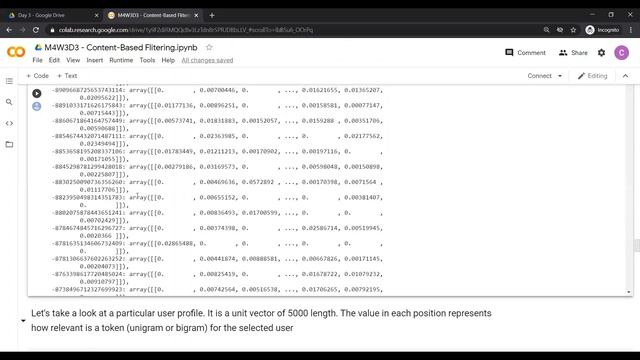Click output row starting -8860671864164757449
This screenshot has width=640, height=360.
pos(217,124)
